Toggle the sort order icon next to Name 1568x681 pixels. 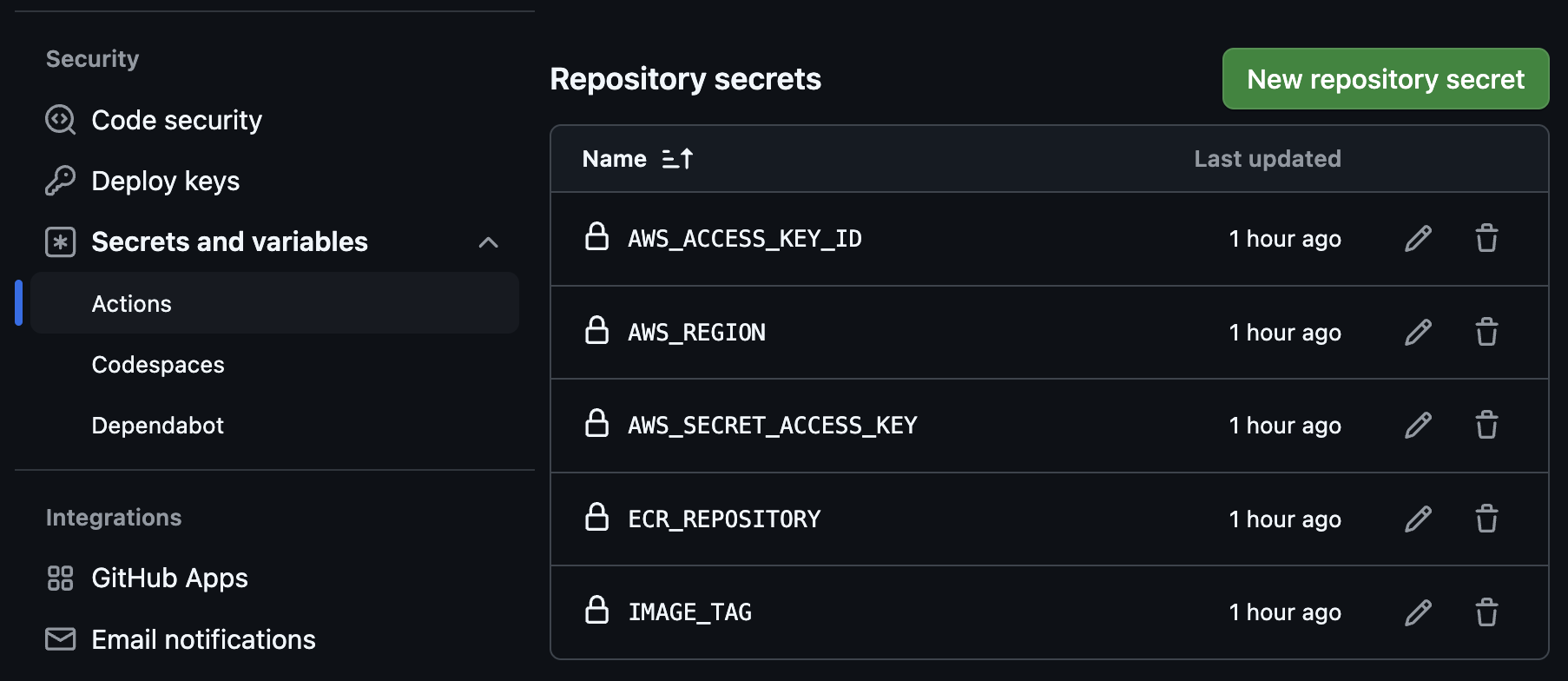coord(676,158)
